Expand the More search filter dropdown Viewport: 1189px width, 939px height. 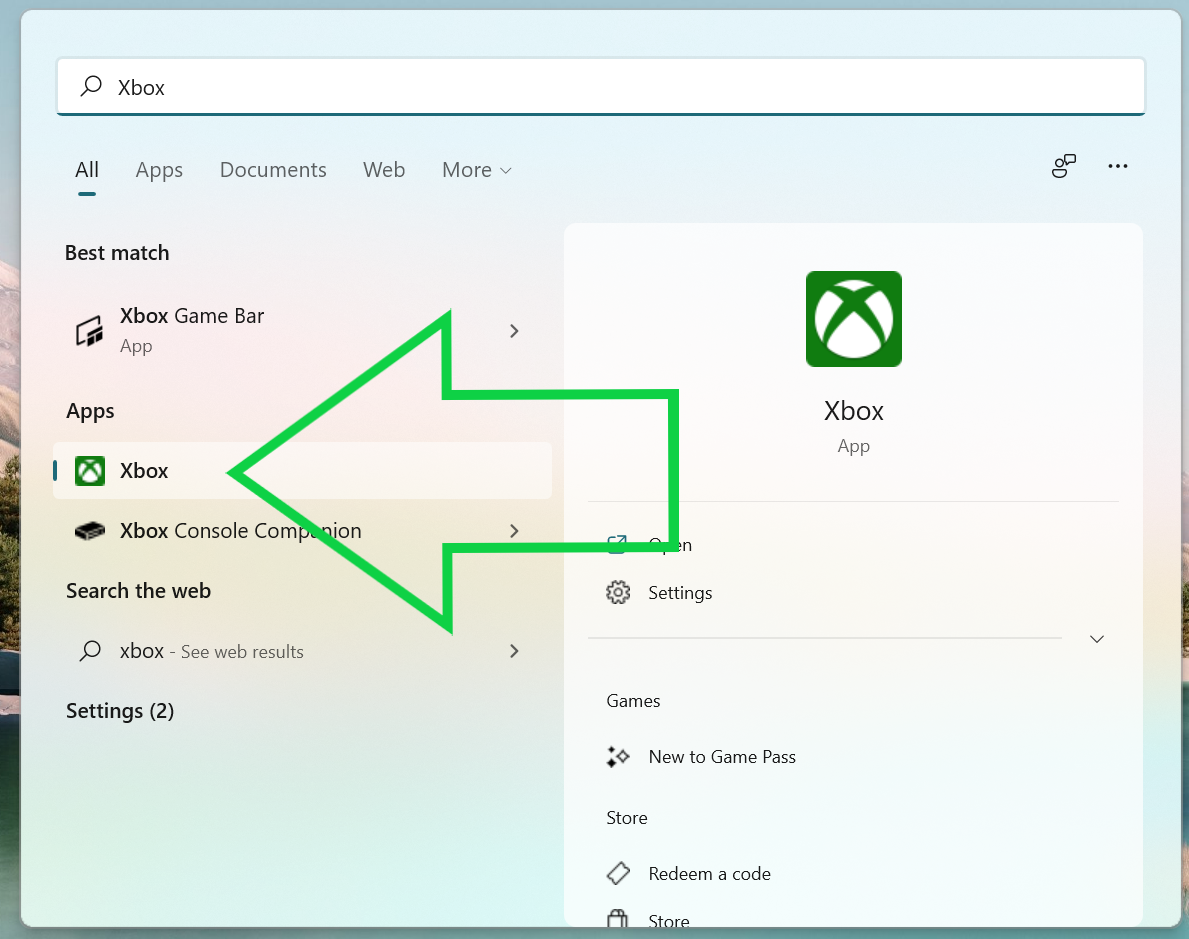tap(476, 170)
